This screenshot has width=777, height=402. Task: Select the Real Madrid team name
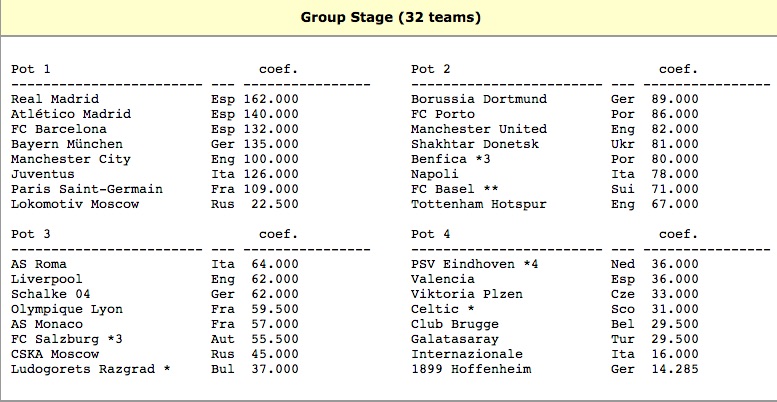click(x=55, y=99)
